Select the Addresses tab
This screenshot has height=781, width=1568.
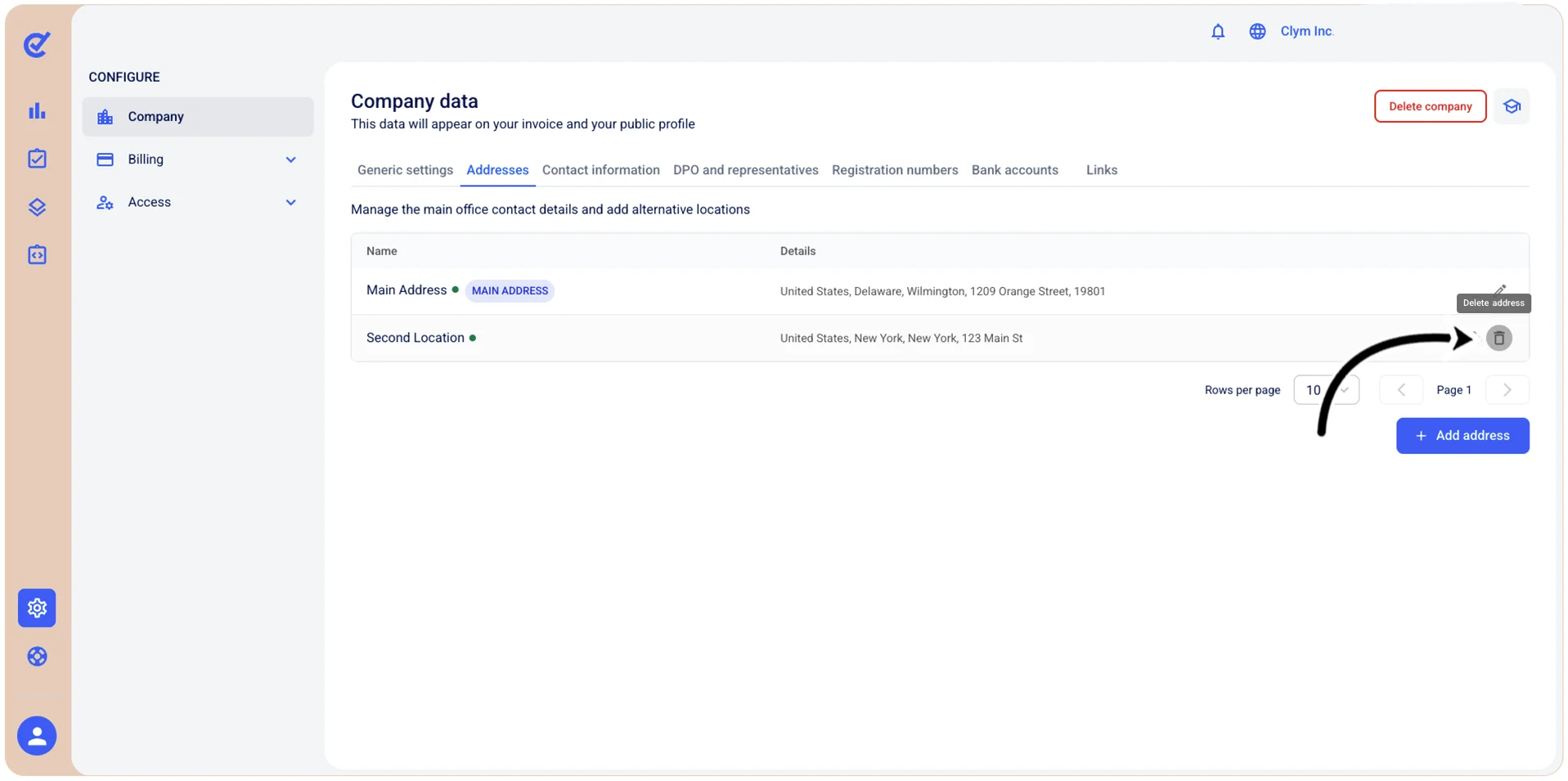(497, 170)
